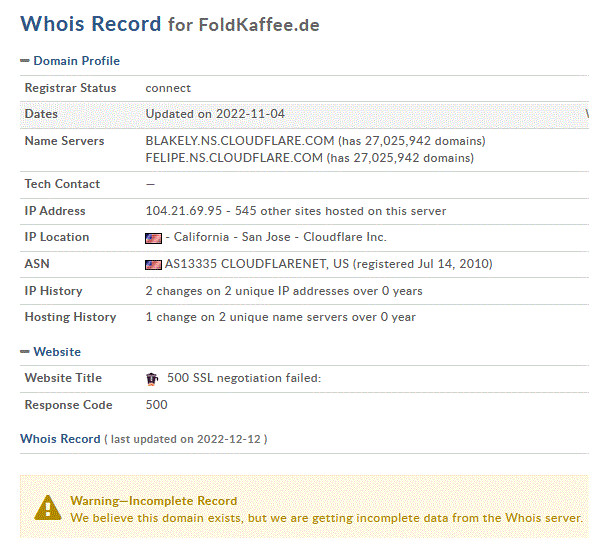Click the last updated on 2022-12-12 text

click(186, 439)
